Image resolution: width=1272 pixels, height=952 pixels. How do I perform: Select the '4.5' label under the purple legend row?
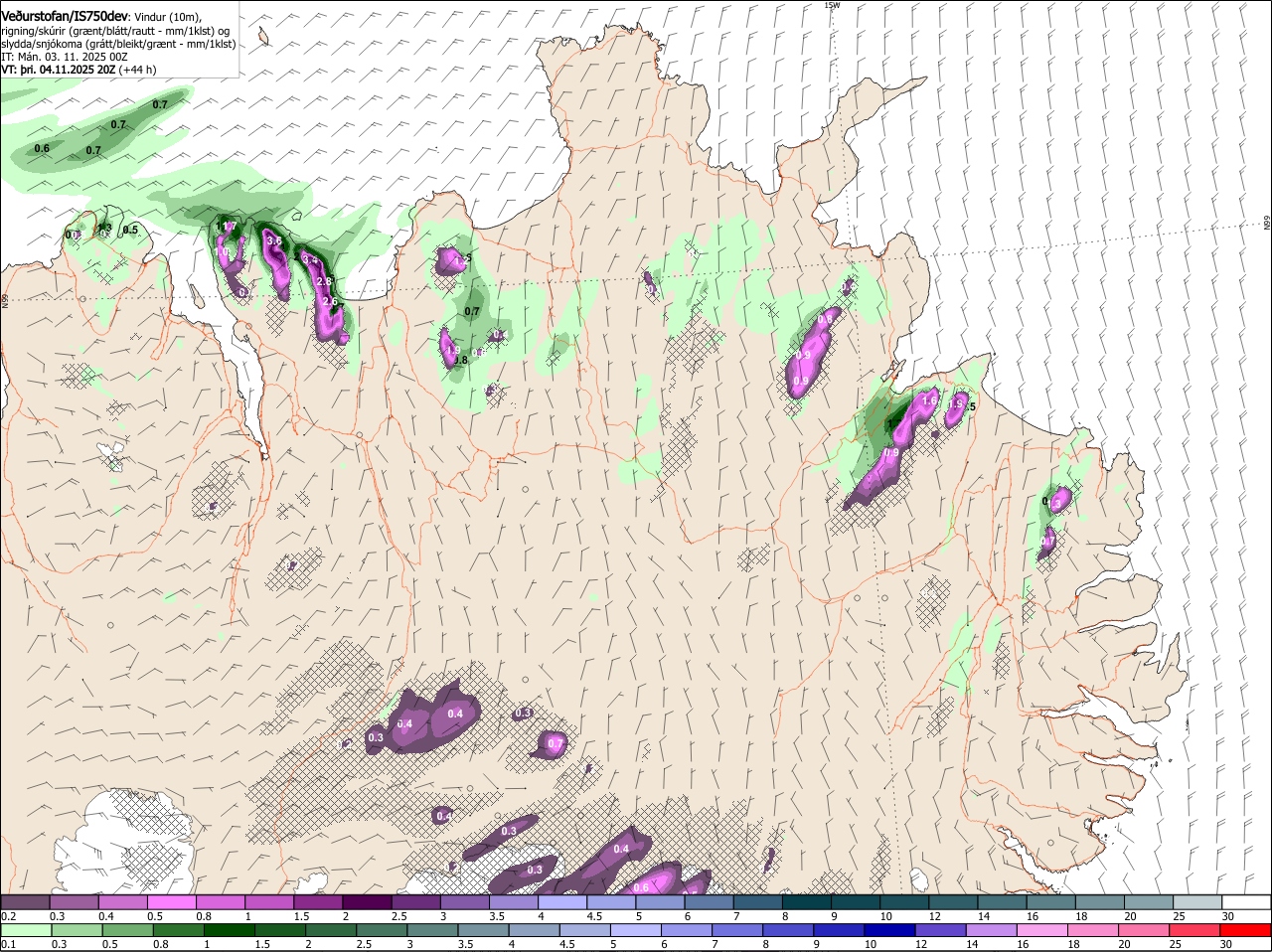point(594,915)
